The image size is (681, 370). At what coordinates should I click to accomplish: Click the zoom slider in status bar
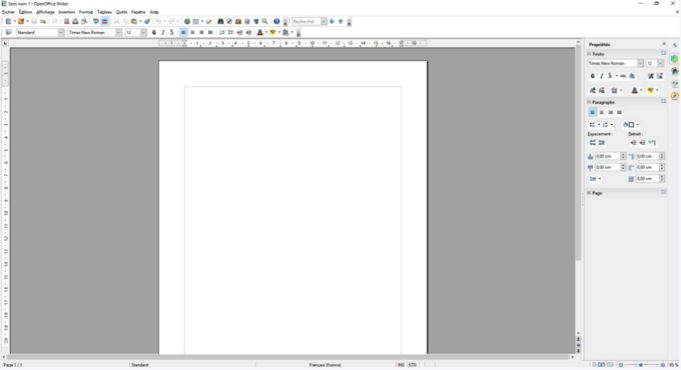click(641, 365)
